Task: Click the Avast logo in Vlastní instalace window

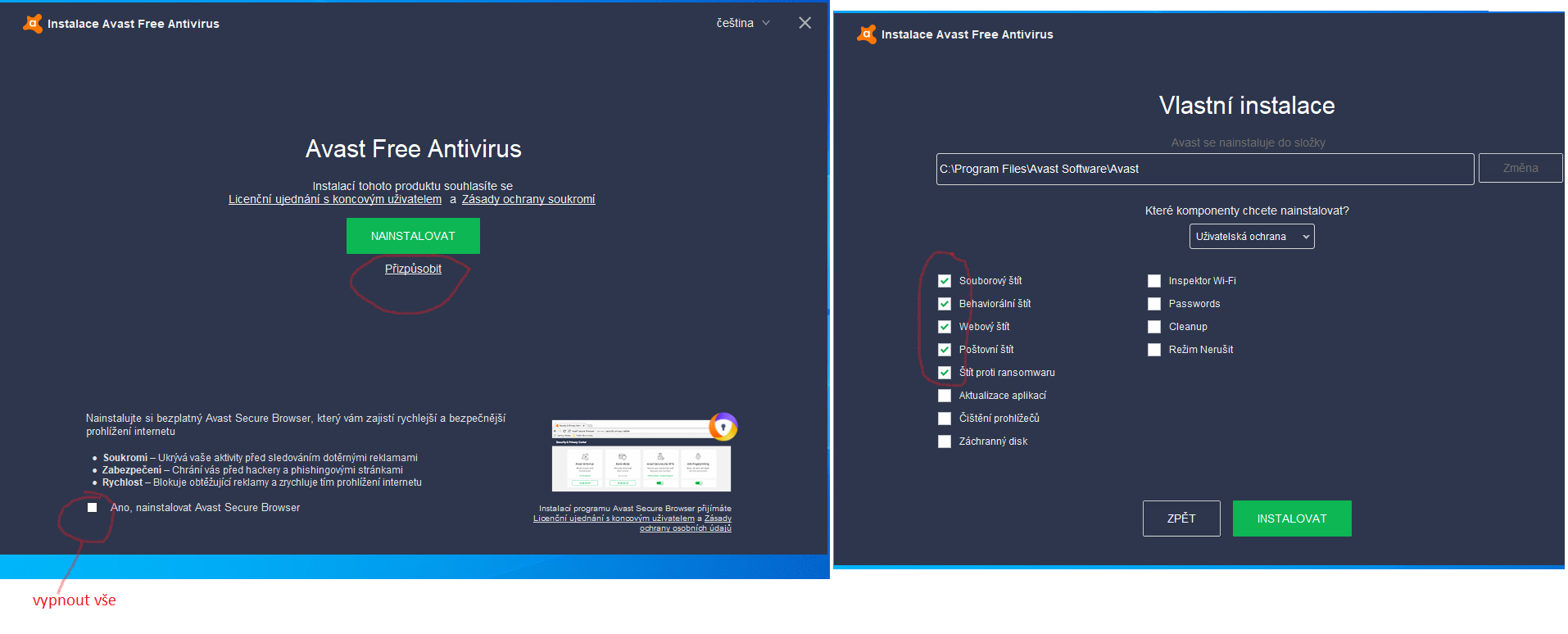Action: click(x=866, y=34)
